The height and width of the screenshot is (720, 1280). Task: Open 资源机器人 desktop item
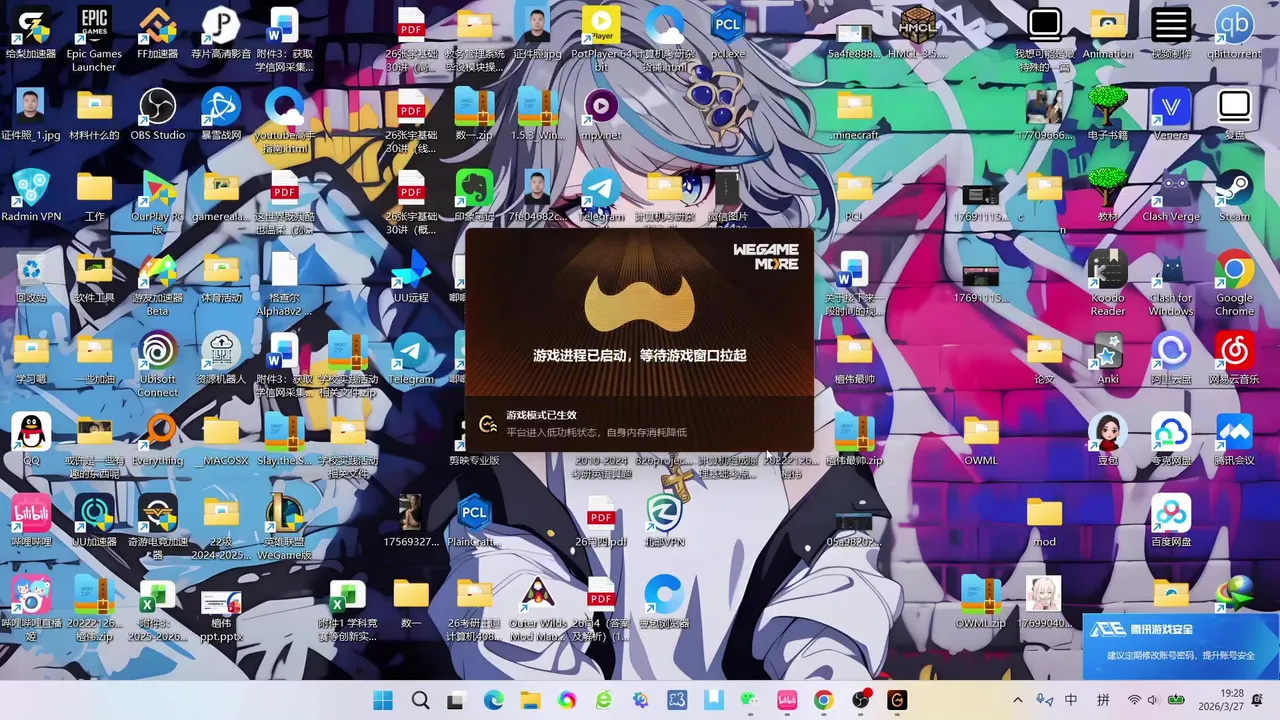221,358
